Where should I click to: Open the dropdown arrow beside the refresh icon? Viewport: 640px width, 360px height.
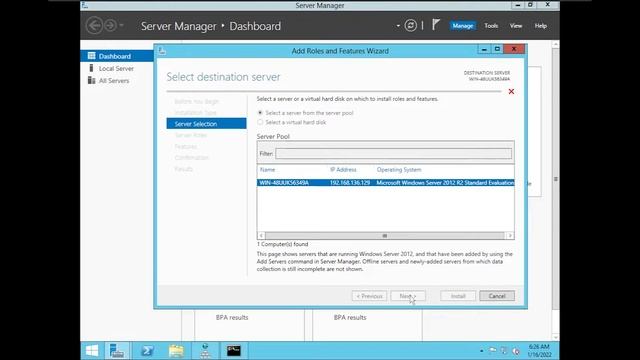tap(398, 26)
